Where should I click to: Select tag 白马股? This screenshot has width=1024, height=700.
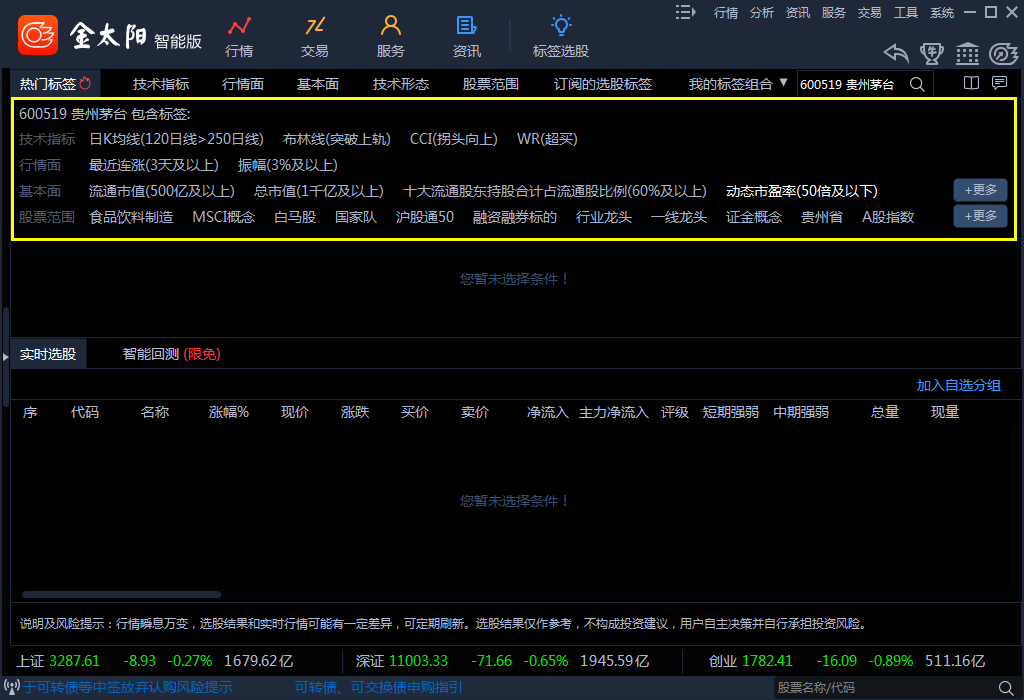pyautogui.click(x=295, y=217)
